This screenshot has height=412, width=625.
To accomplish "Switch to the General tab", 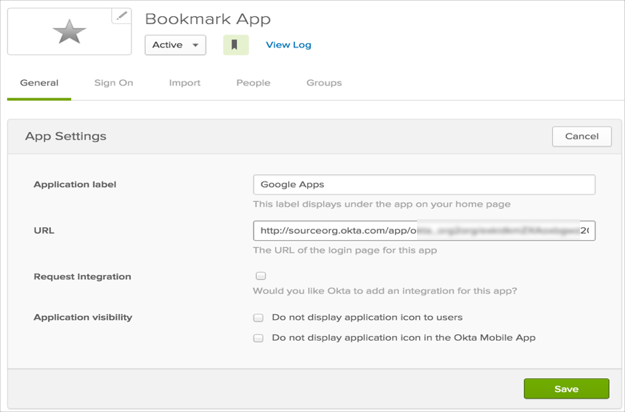I will [39, 83].
